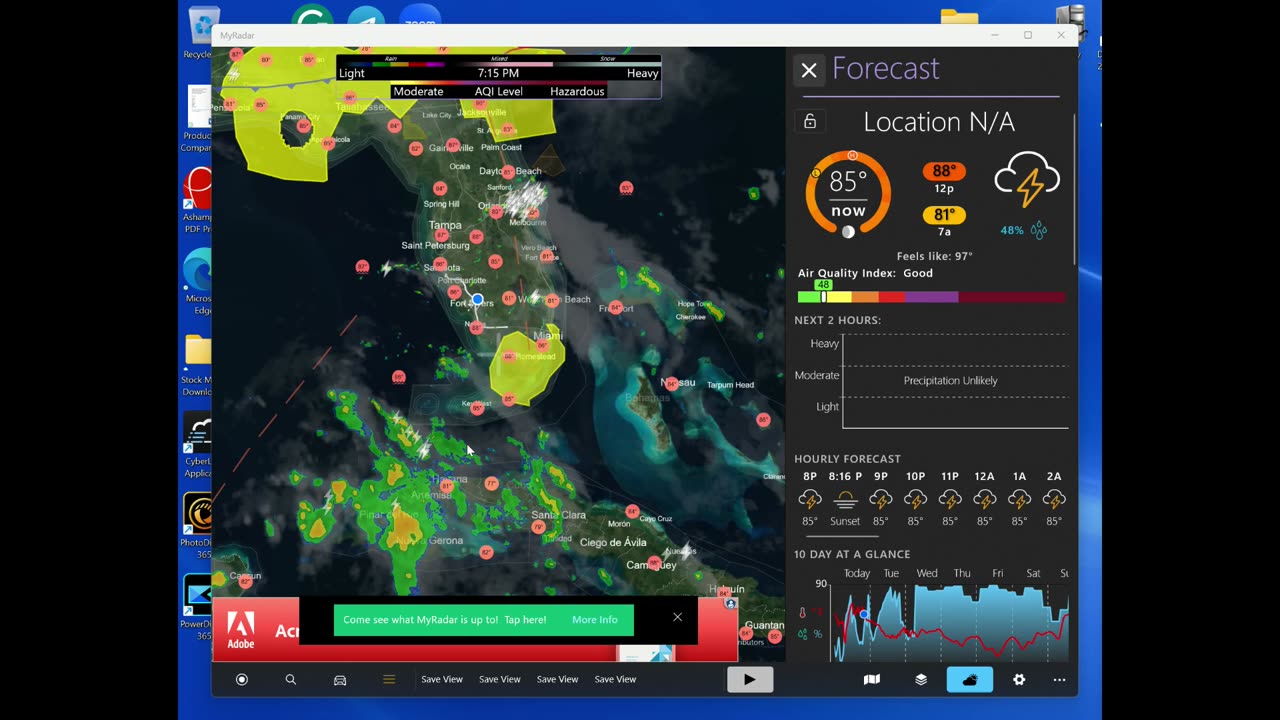Click the Miami city label
1280x720 pixels.
[x=548, y=336]
